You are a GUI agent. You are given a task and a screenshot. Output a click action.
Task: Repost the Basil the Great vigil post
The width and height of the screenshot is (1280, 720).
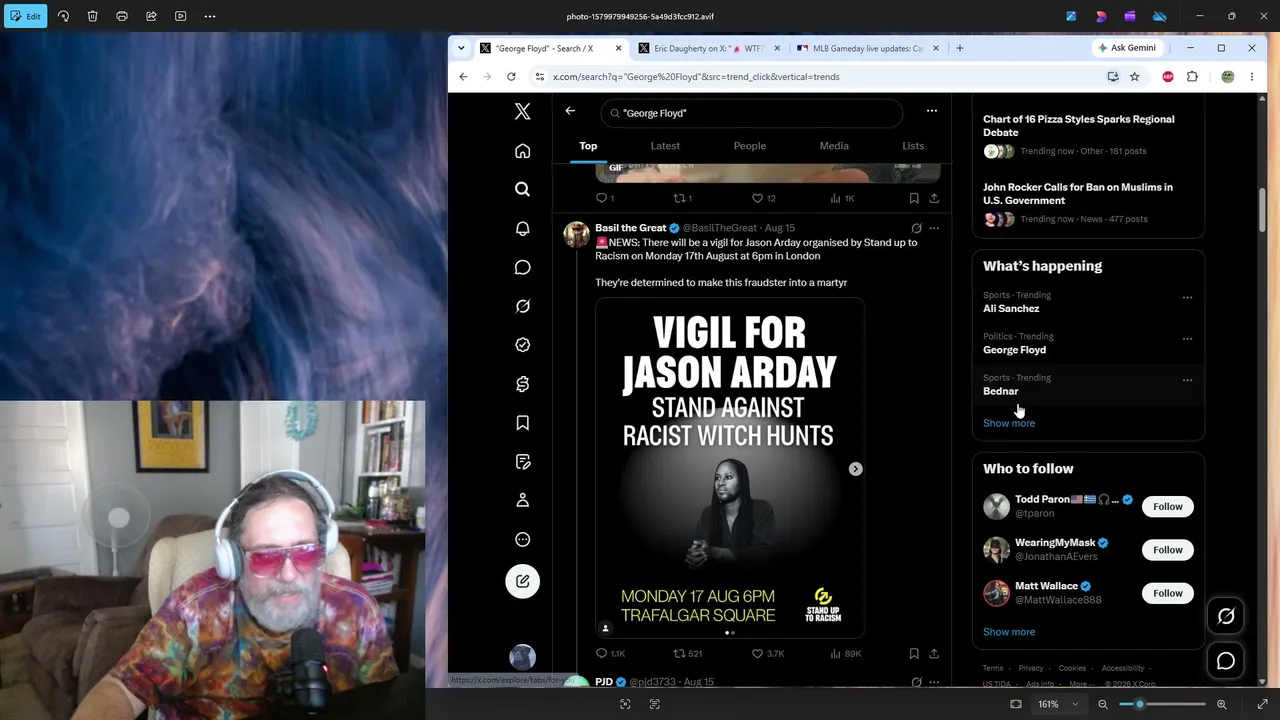[687, 653]
